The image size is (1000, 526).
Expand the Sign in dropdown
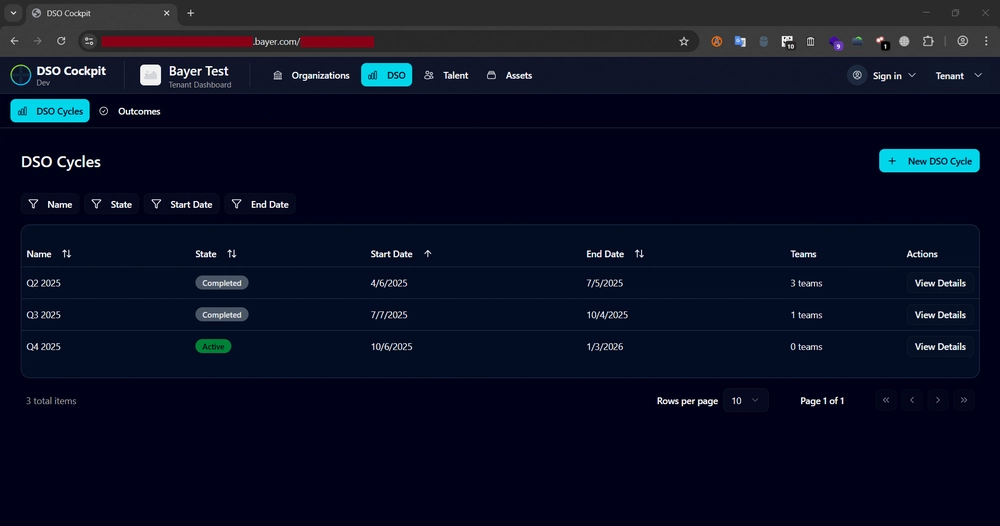point(882,75)
